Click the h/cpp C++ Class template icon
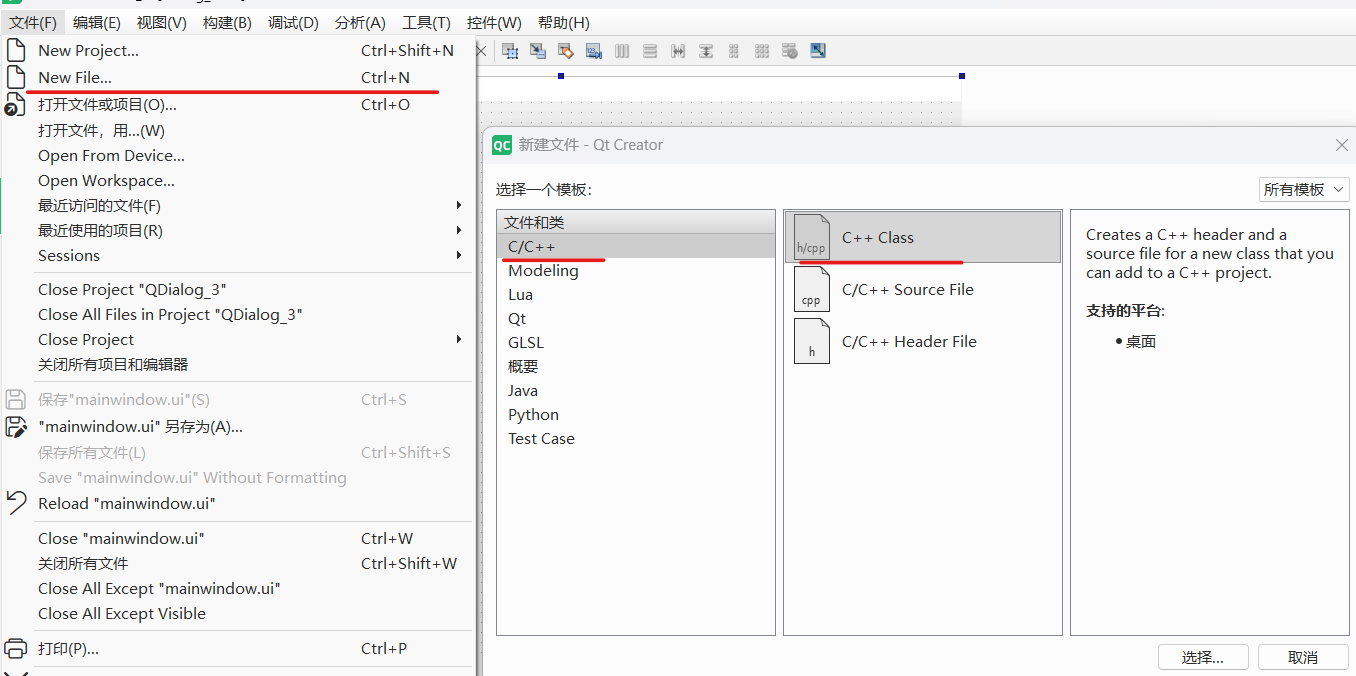Viewport: 1356px width, 676px height. coord(812,237)
